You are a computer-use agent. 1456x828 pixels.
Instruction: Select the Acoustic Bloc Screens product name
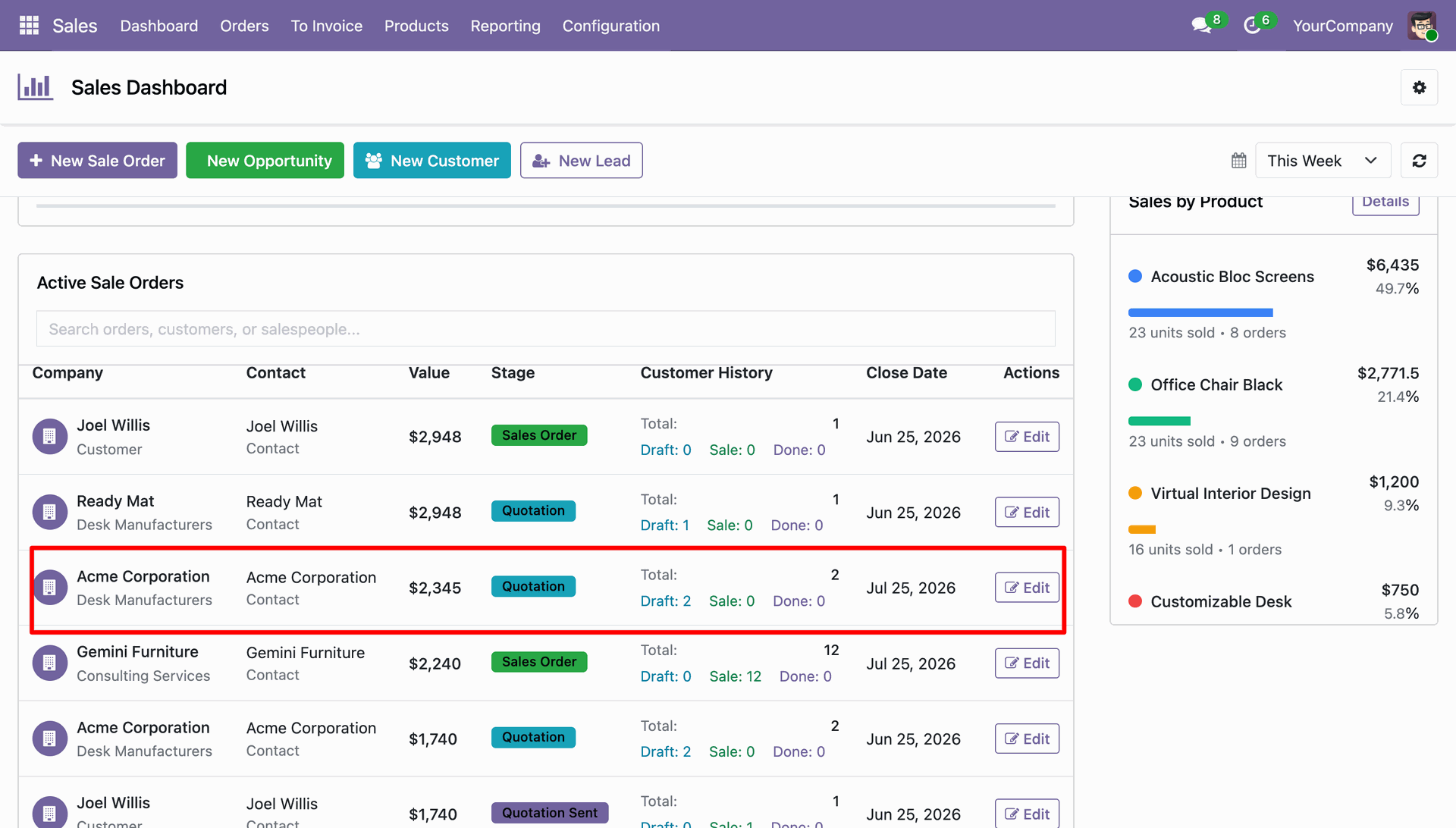click(1232, 277)
